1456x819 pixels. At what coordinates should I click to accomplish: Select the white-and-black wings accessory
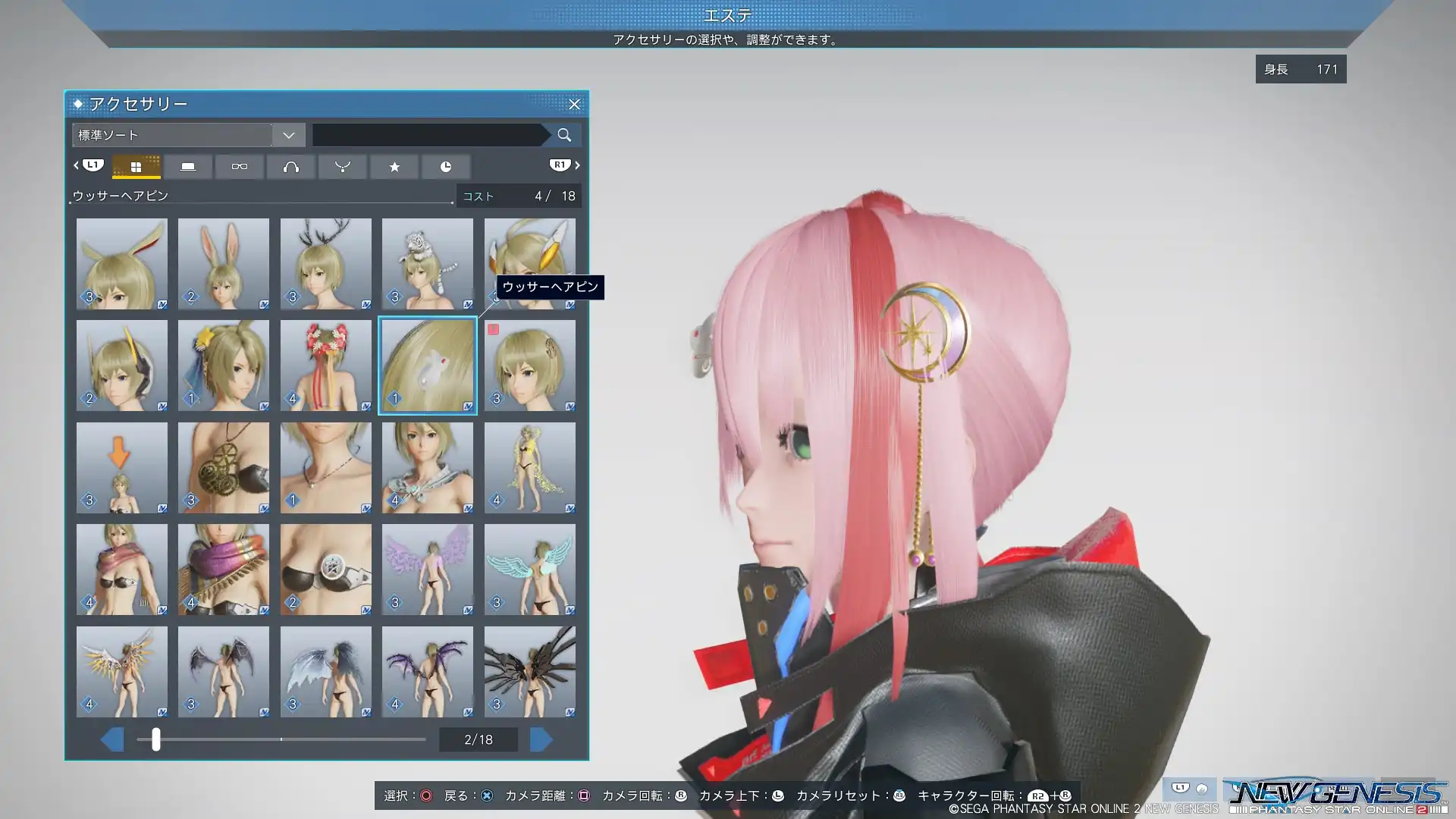coord(326,672)
